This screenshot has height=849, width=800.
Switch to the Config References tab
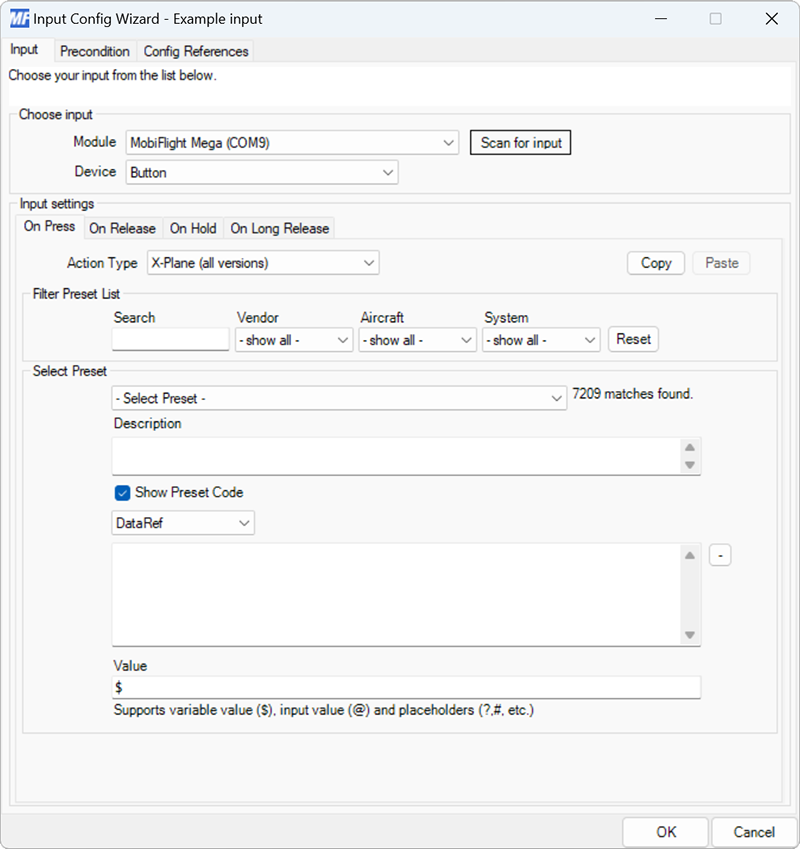[195, 51]
